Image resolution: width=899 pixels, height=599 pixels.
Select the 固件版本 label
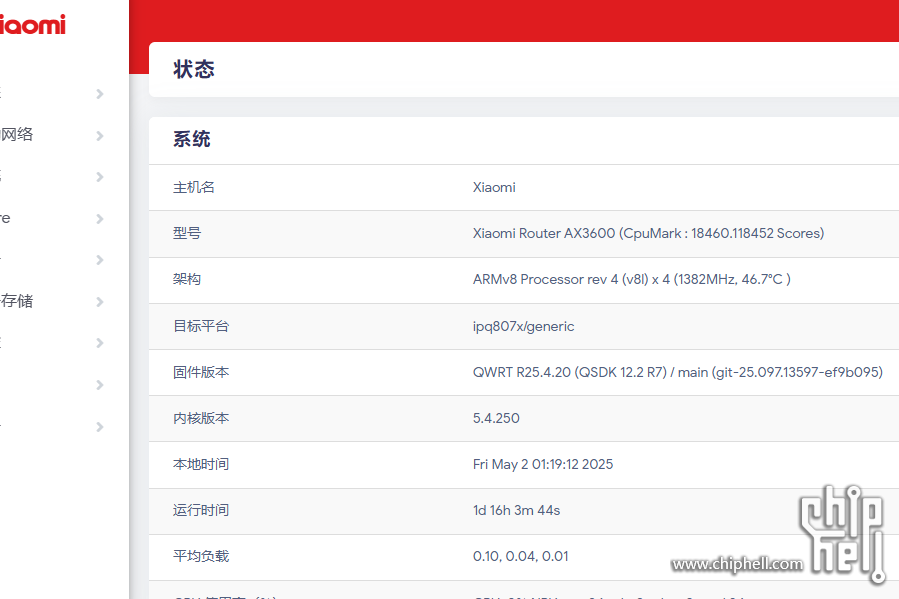[x=201, y=372]
